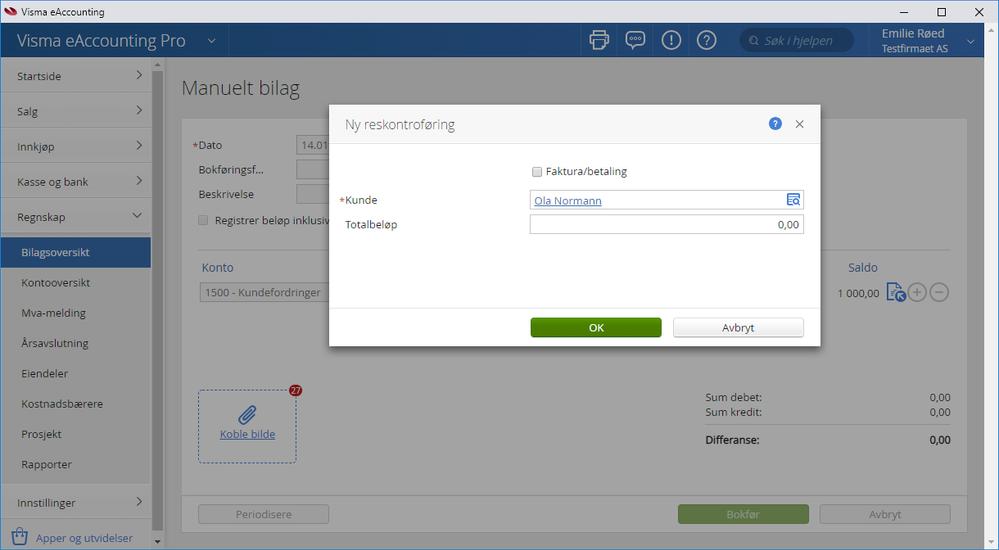Click the Ola Normann customer link

click(x=568, y=201)
